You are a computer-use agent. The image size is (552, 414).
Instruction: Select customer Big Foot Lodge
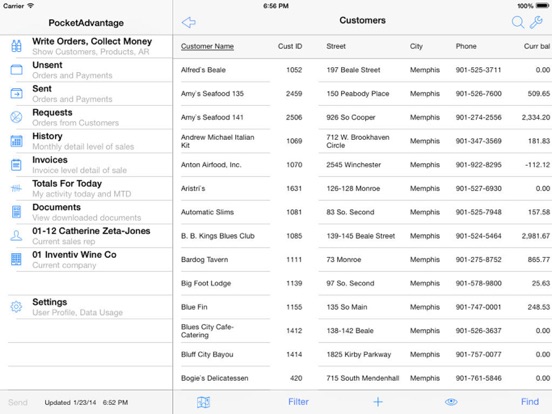(x=363, y=283)
